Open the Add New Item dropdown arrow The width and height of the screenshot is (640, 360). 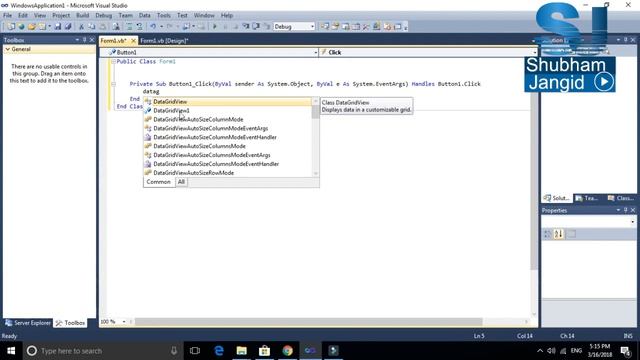pos(49,27)
